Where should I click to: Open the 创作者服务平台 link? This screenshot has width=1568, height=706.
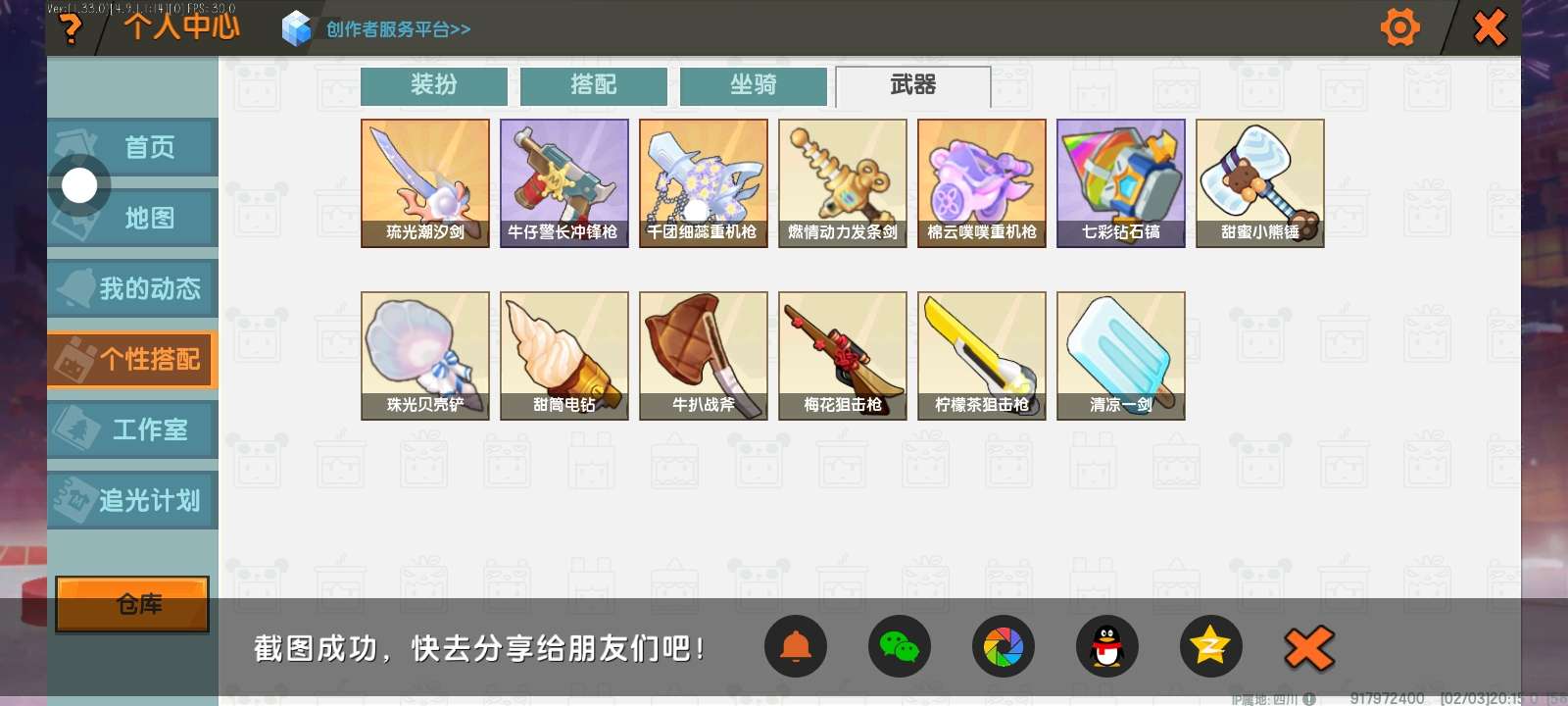click(398, 29)
